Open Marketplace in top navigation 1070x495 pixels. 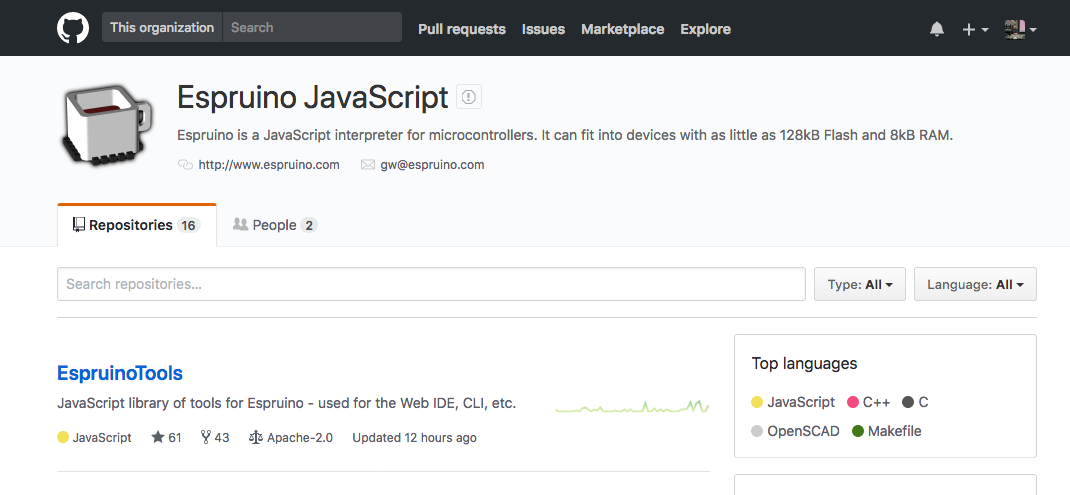pos(622,29)
